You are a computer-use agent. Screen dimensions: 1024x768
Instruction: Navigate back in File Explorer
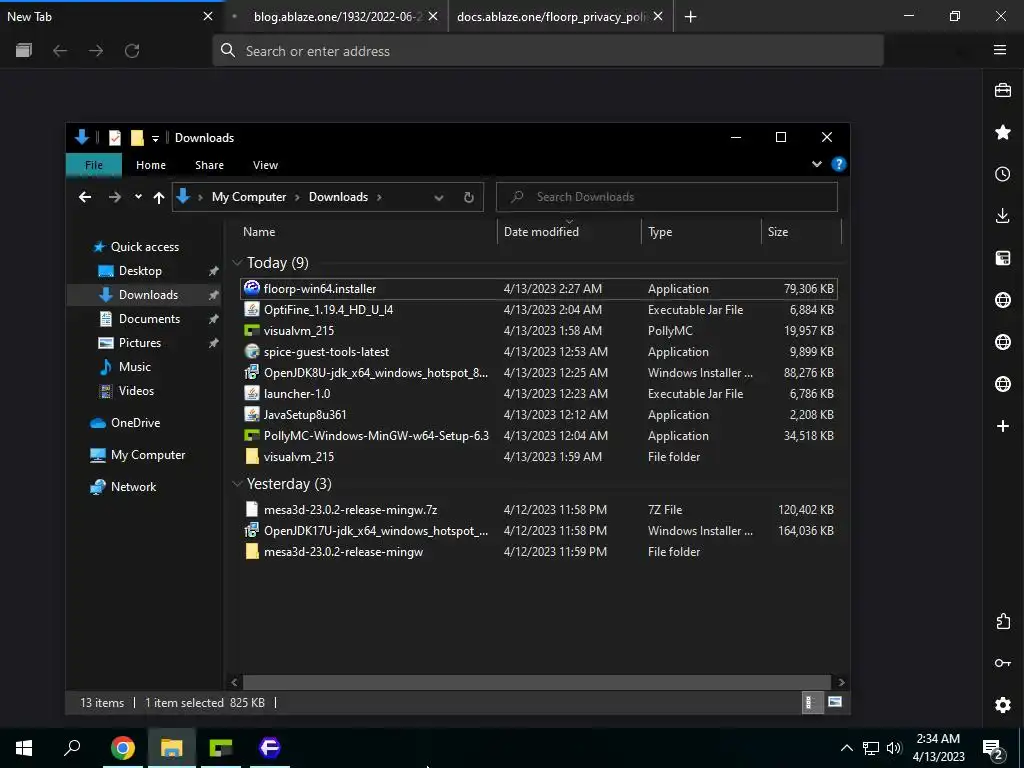[x=85, y=197]
